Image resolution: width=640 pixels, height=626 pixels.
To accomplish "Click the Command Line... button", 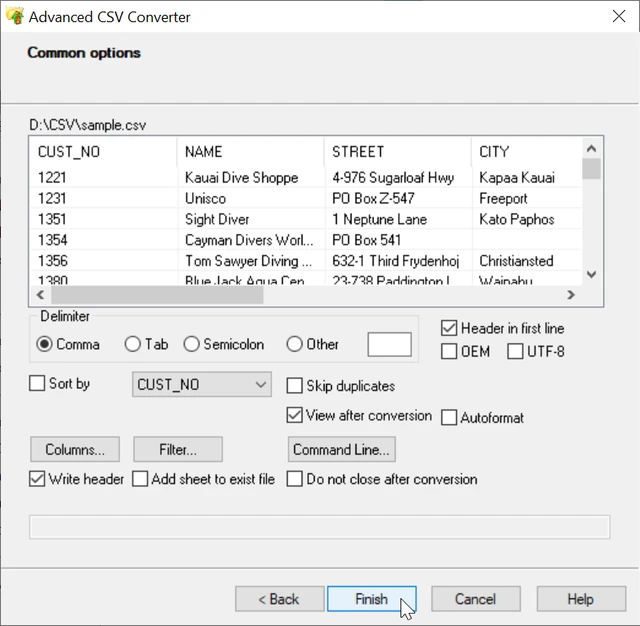I will point(342,450).
